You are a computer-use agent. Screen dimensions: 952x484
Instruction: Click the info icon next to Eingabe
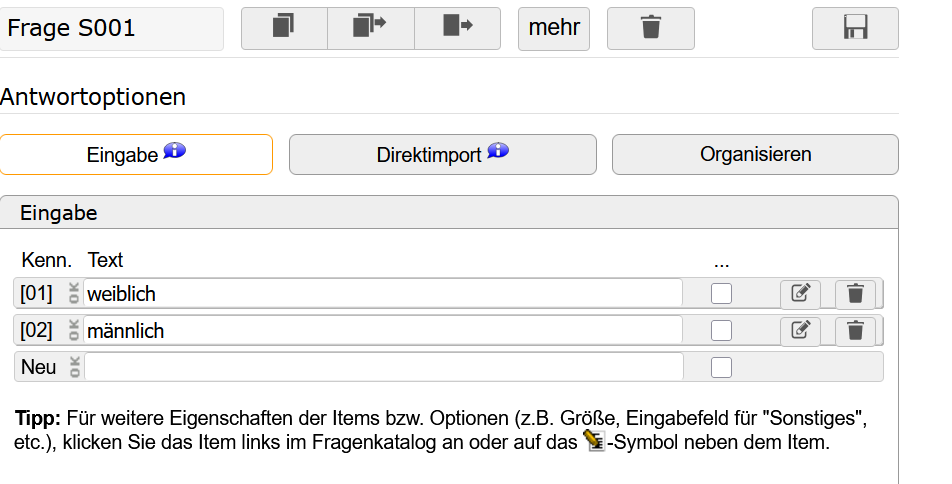click(175, 152)
